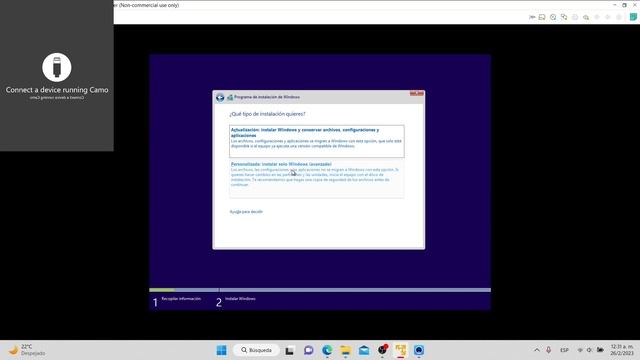The image size is (640, 360).
Task: Open the Windows Start menu
Action: (222, 350)
